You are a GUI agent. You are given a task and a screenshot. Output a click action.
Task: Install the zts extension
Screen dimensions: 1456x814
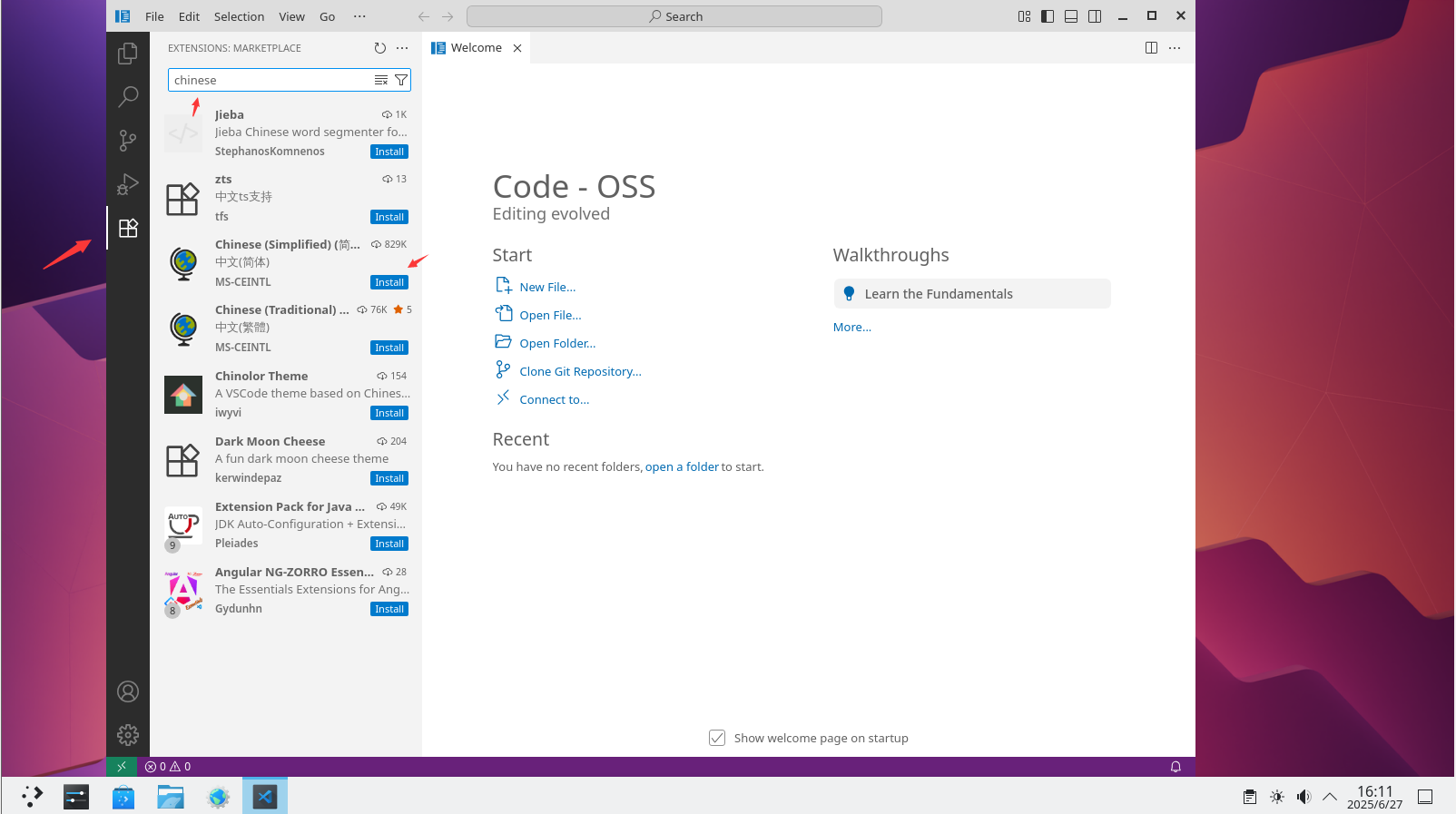(389, 217)
